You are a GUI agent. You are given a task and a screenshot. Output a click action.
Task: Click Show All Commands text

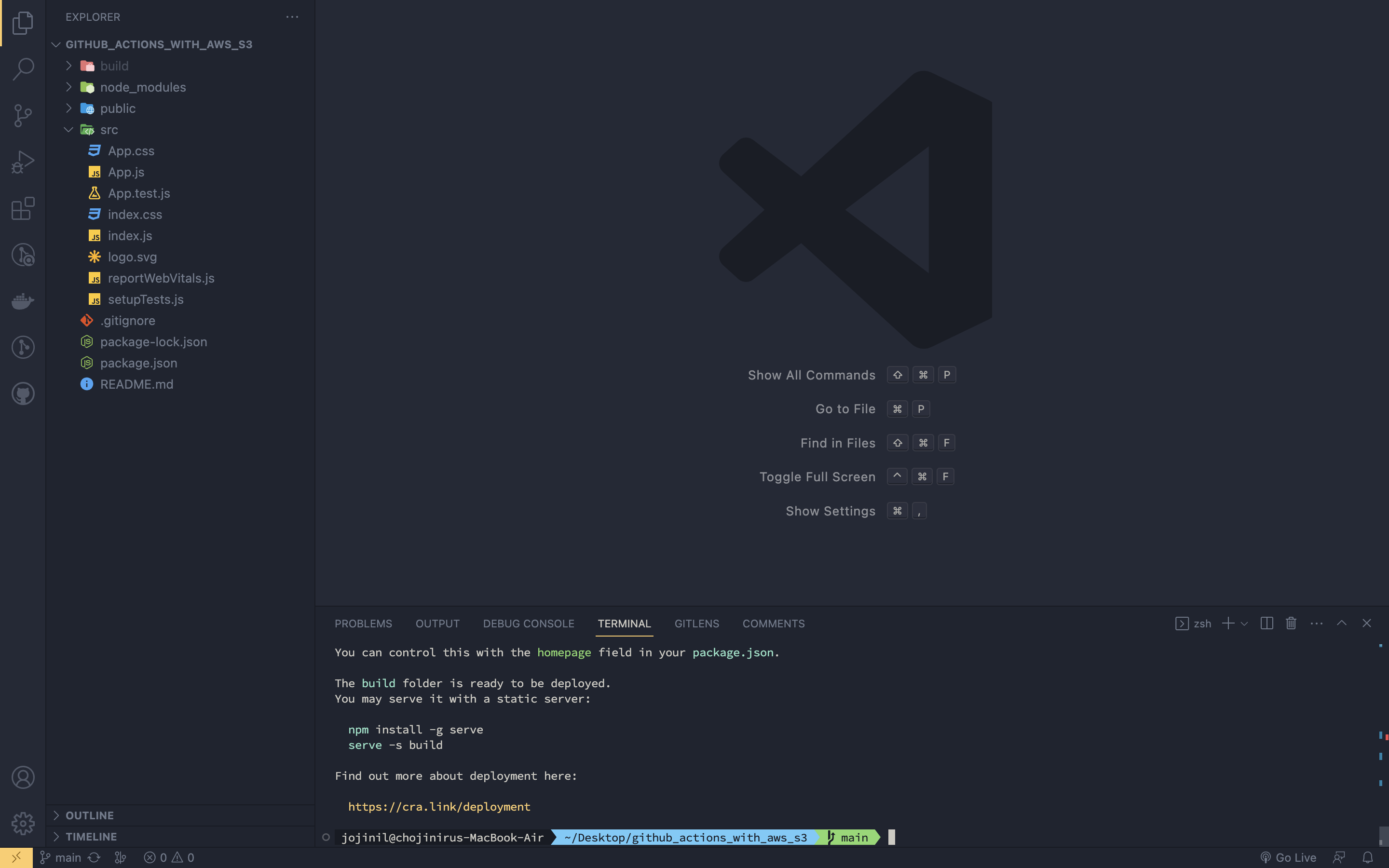pos(812,376)
